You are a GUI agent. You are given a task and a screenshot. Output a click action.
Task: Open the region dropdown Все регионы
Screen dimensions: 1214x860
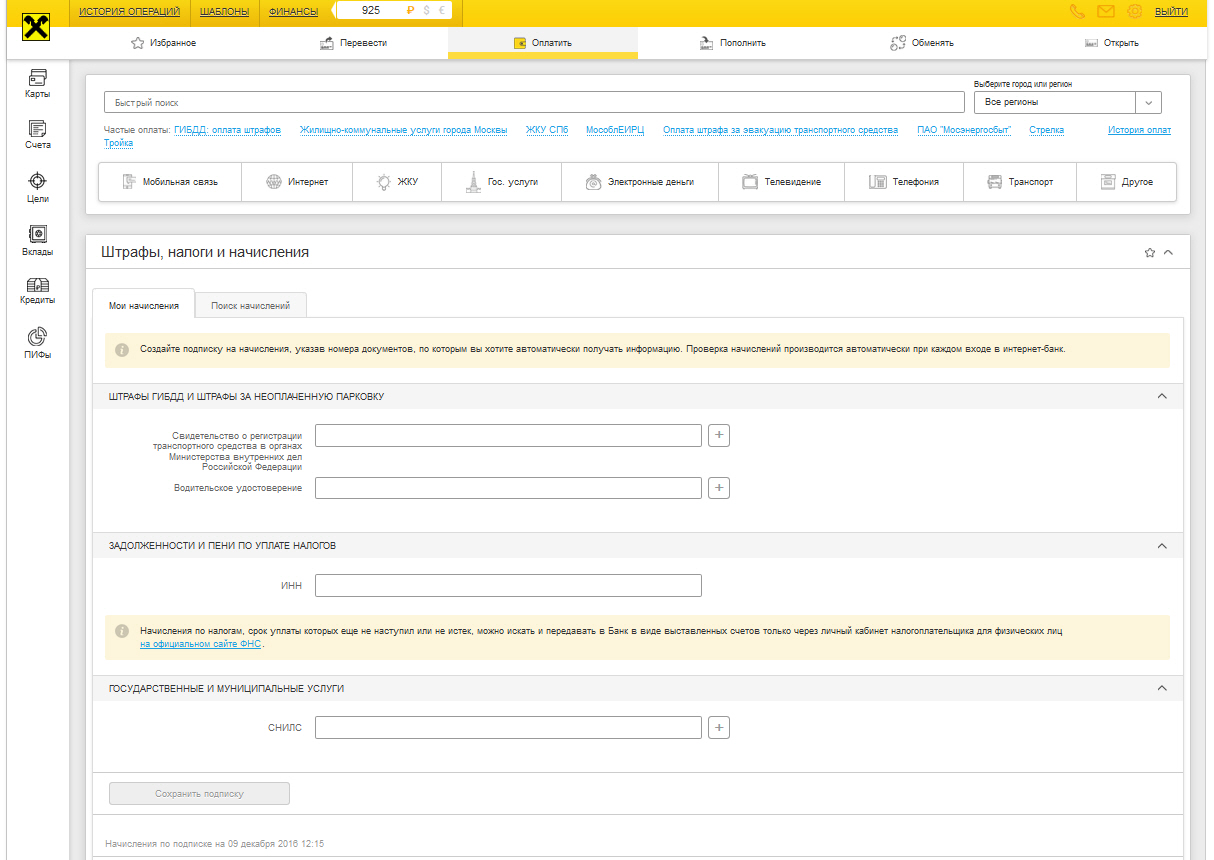click(1067, 102)
